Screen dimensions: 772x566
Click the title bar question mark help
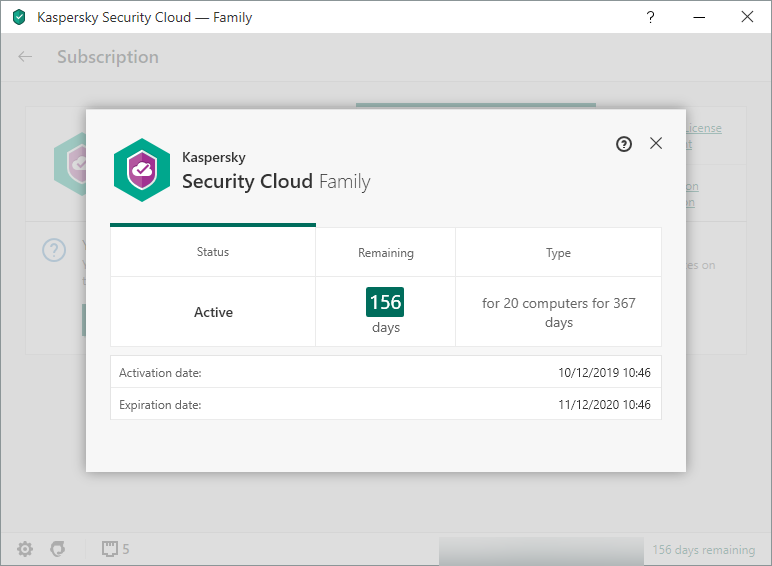(650, 17)
